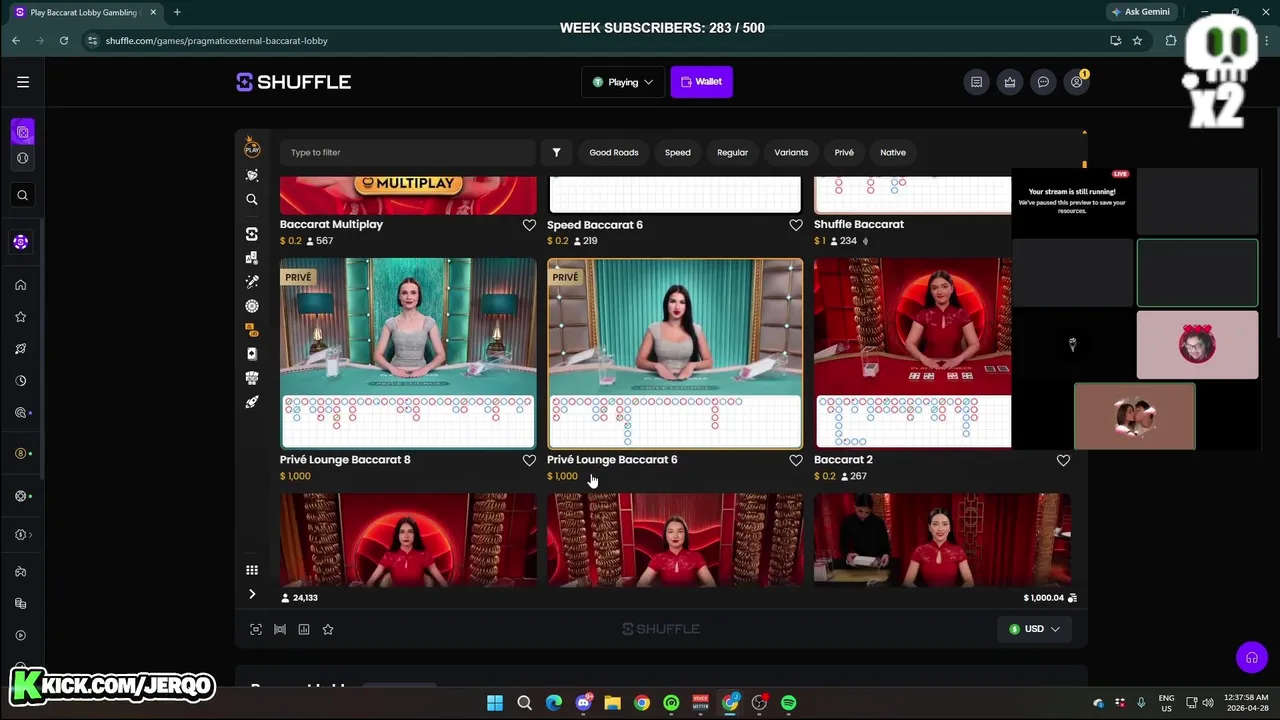Open the USD currency dropdown

[x=1034, y=629]
